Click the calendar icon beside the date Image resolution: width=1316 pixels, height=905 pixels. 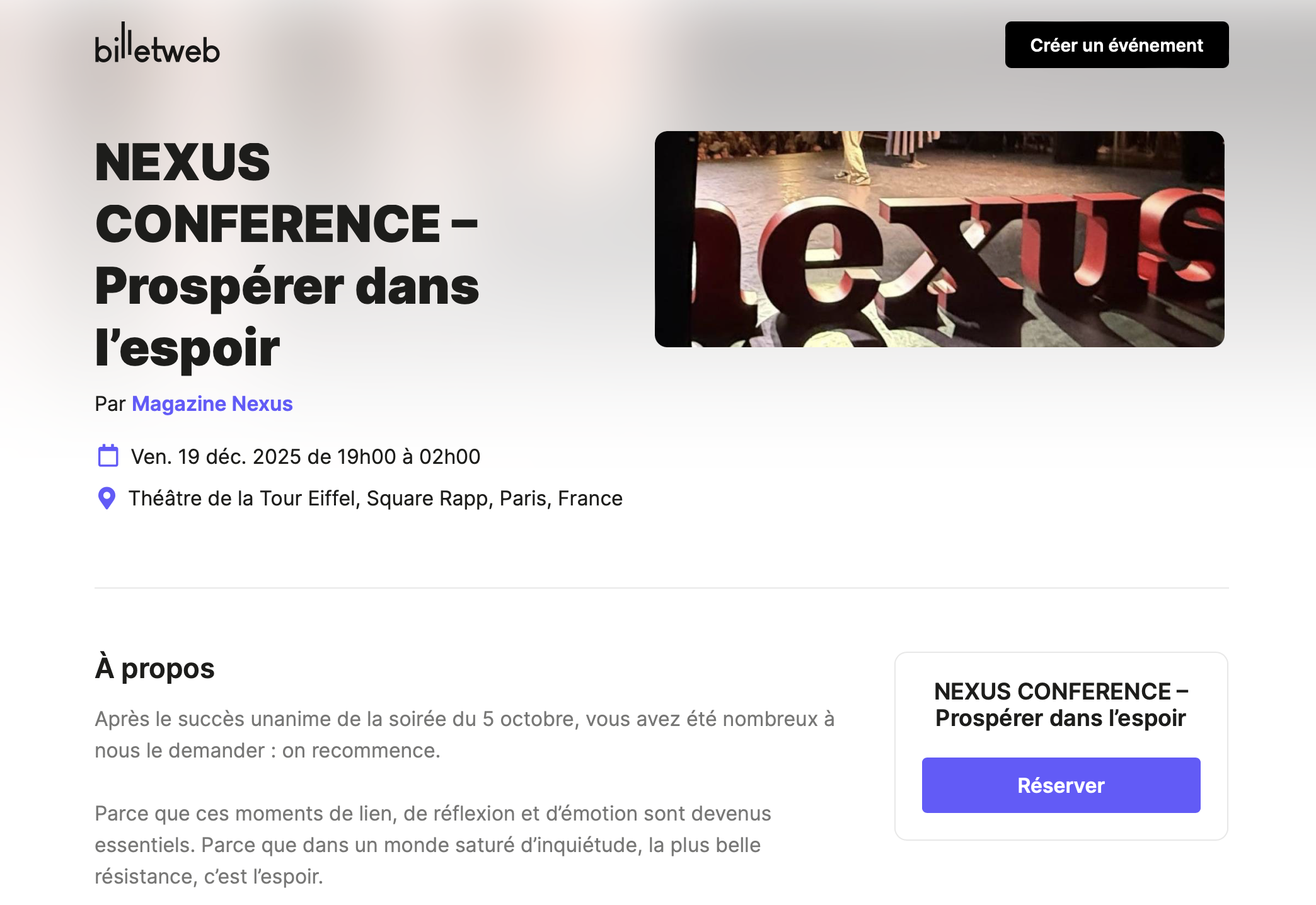(108, 456)
